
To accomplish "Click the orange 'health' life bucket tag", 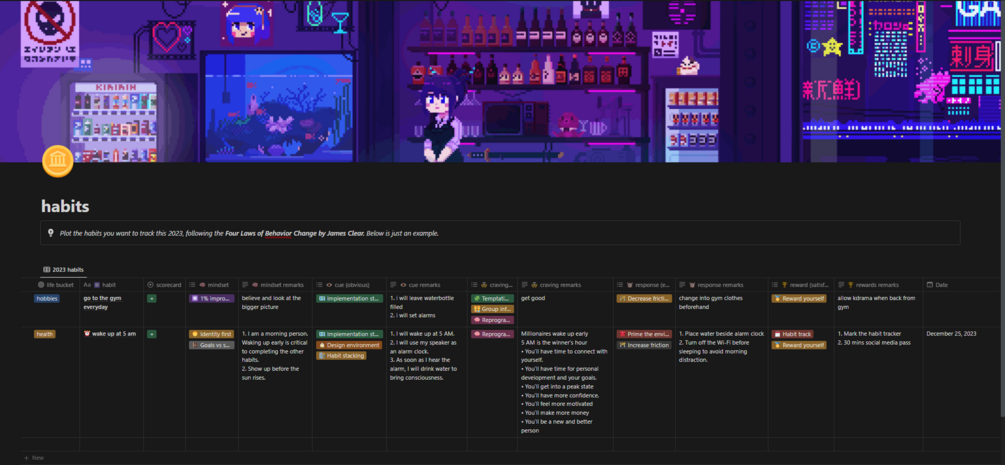I will (45, 334).
